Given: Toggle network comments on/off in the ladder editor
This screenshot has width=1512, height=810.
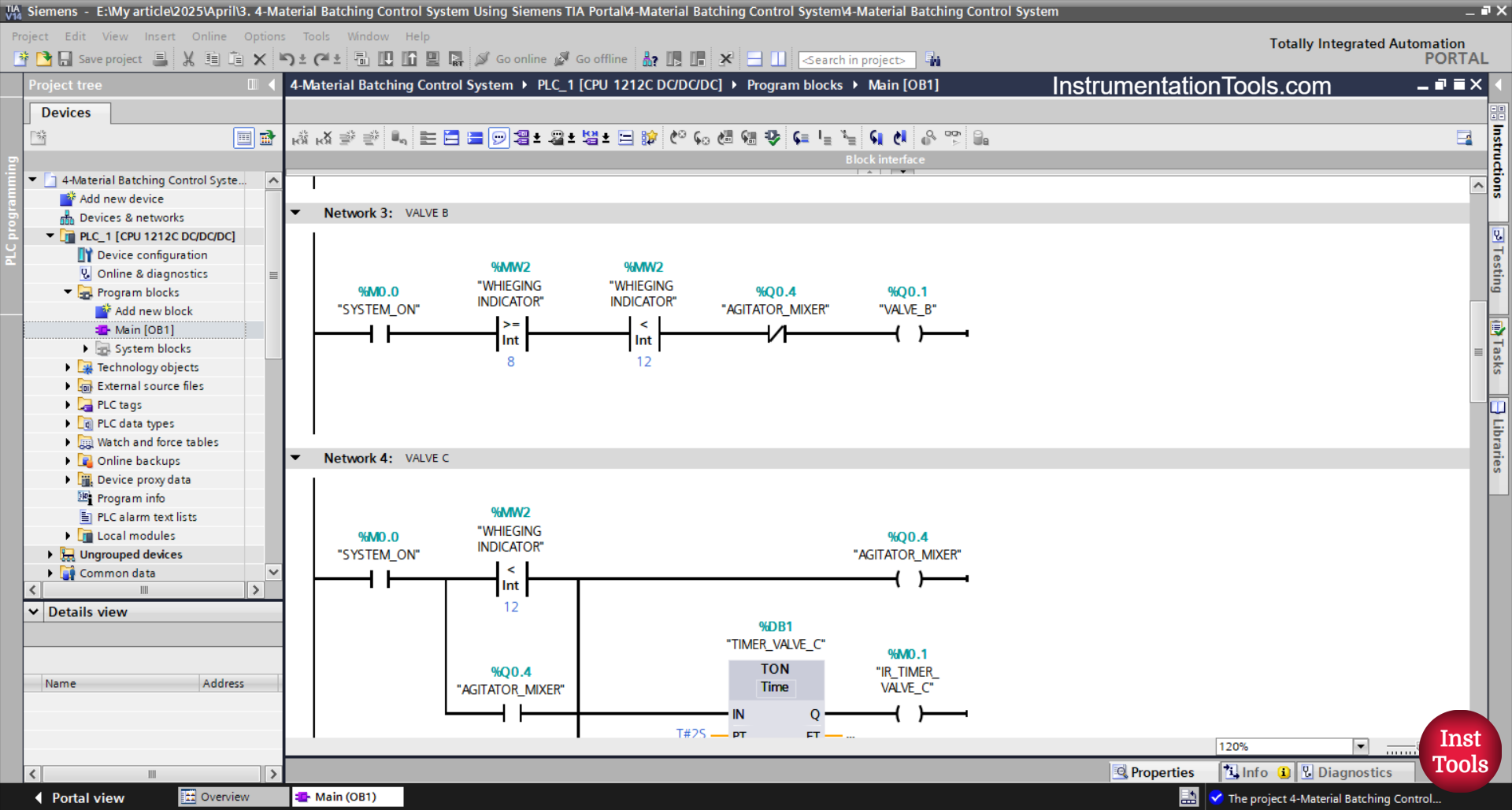Looking at the screenshot, I should (499, 138).
